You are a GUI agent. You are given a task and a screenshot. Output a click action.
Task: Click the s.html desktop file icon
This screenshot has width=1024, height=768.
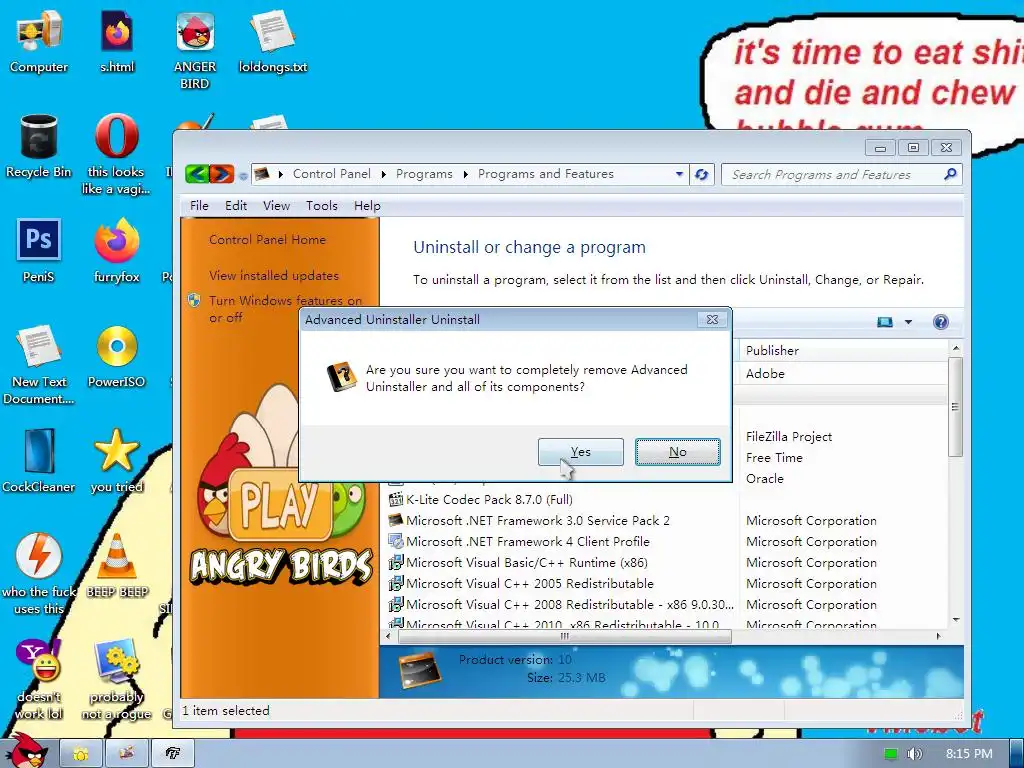(x=117, y=42)
